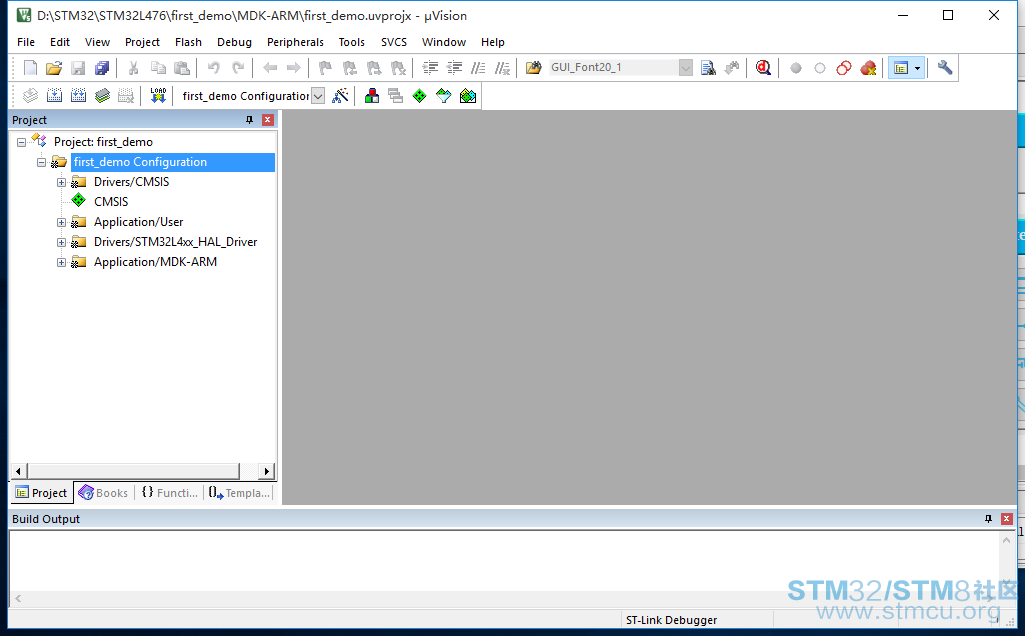Toggle Enable/Disable Breakpoint hollow circle
Viewport: 1025px width, 636px height.
point(820,68)
